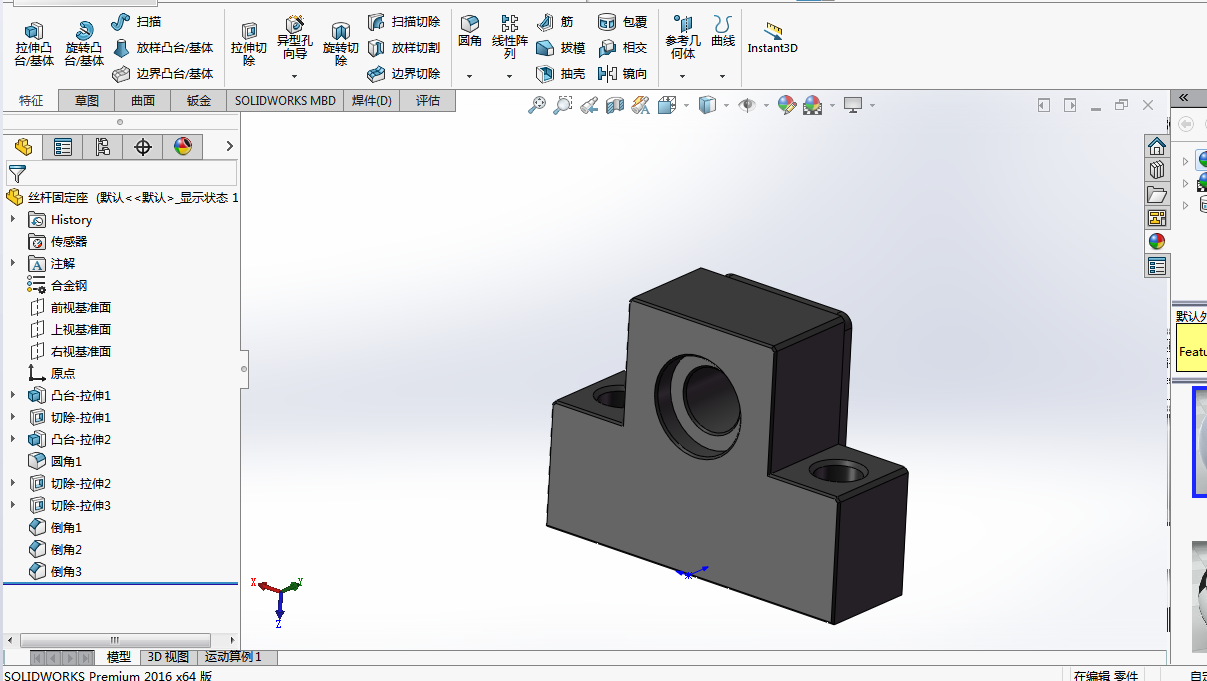This screenshot has width=1207, height=681.
Task: Click the Zoom to Area icon
Action: [x=563, y=104]
